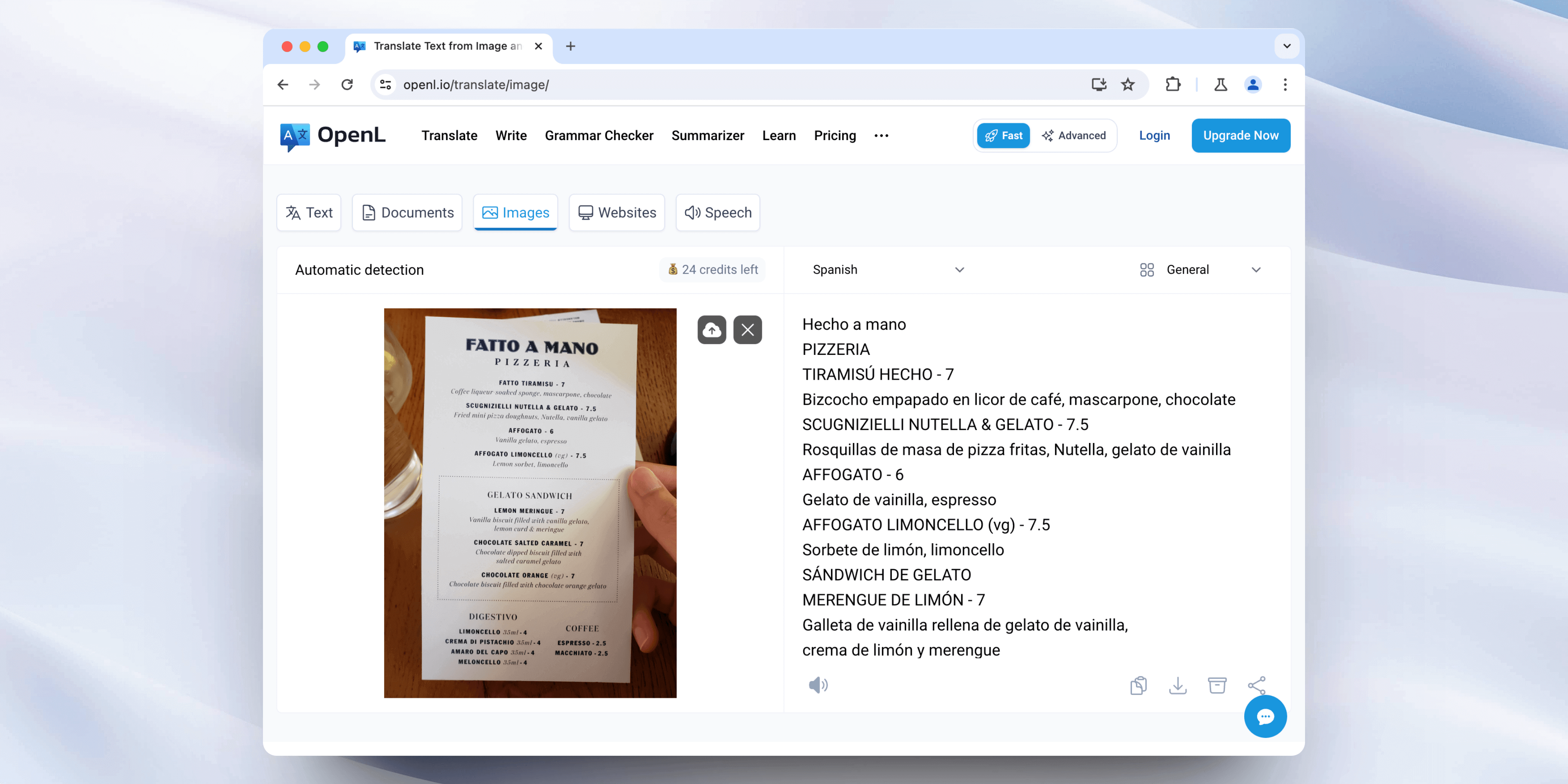Viewport: 1568px width, 784px height.
Task: Bookmark the page with the star
Action: click(x=1129, y=85)
